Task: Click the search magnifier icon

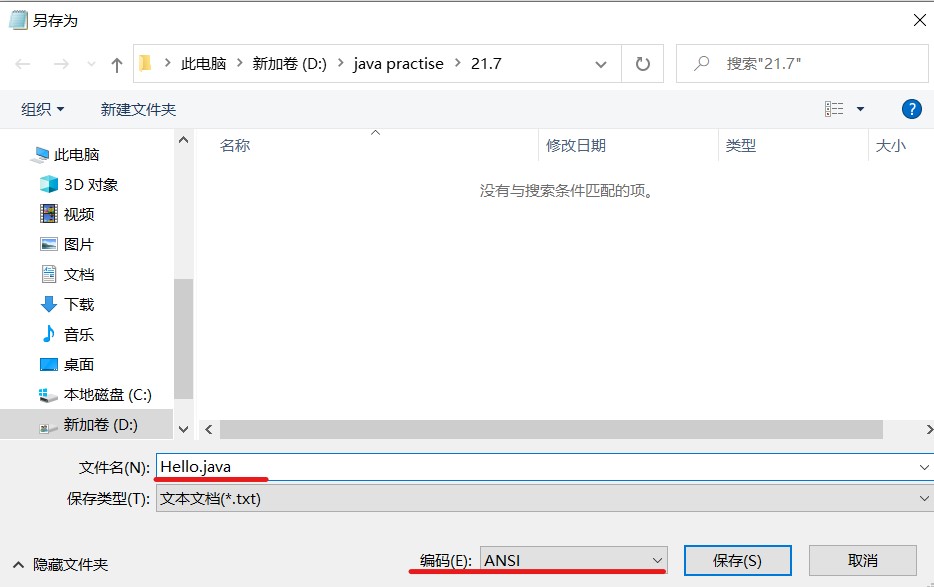Action: pos(702,63)
